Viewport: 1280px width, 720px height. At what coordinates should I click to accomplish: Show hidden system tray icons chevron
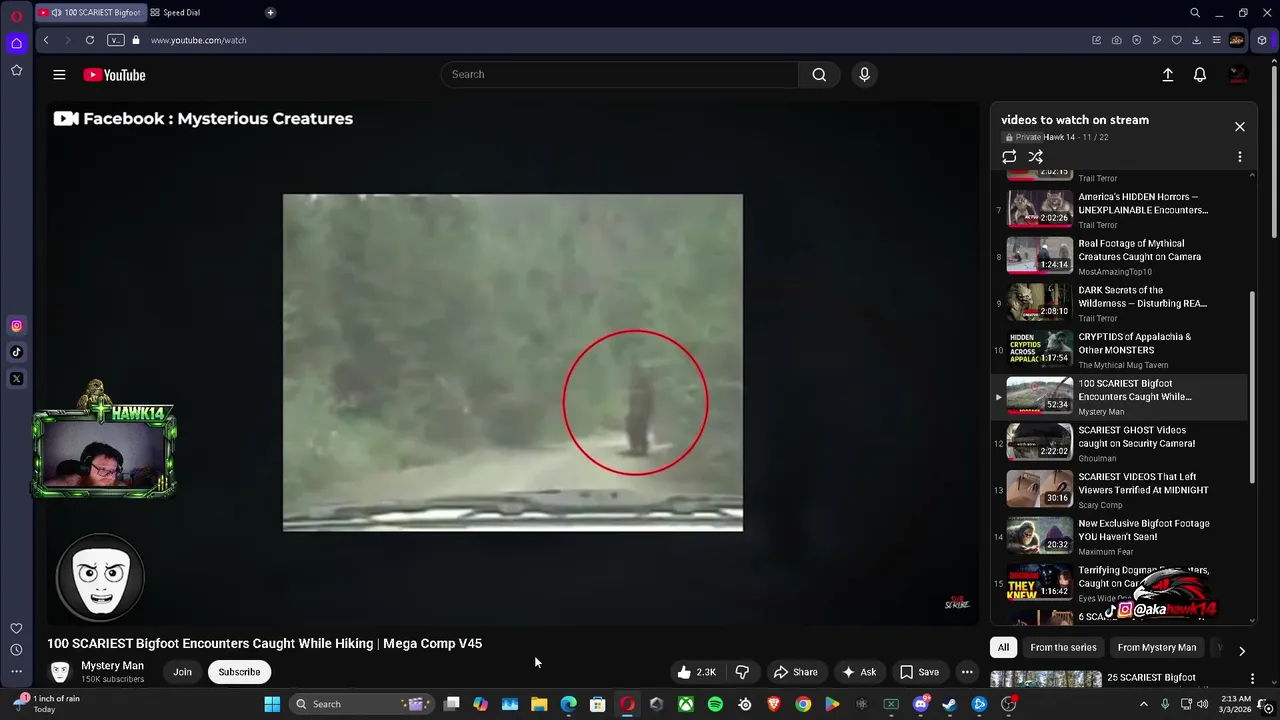click(x=1144, y=704)
